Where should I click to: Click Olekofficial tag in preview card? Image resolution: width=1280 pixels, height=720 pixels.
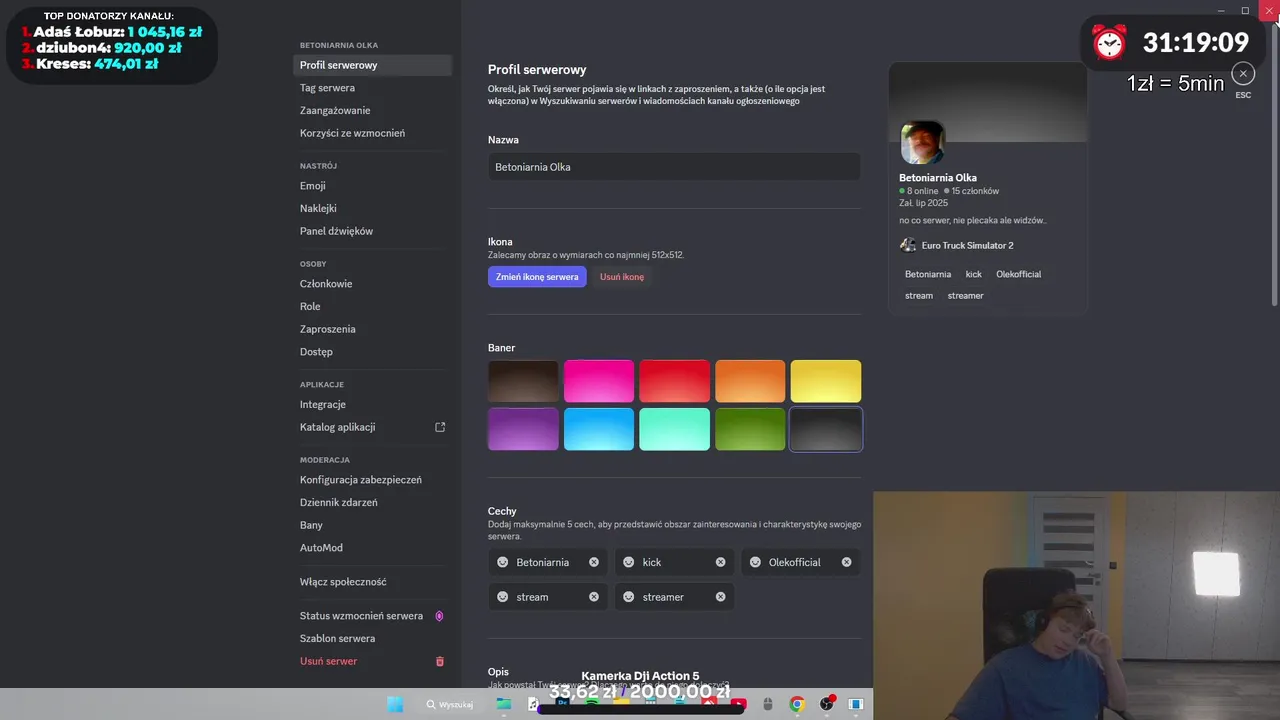click(x=1018, y=274)
